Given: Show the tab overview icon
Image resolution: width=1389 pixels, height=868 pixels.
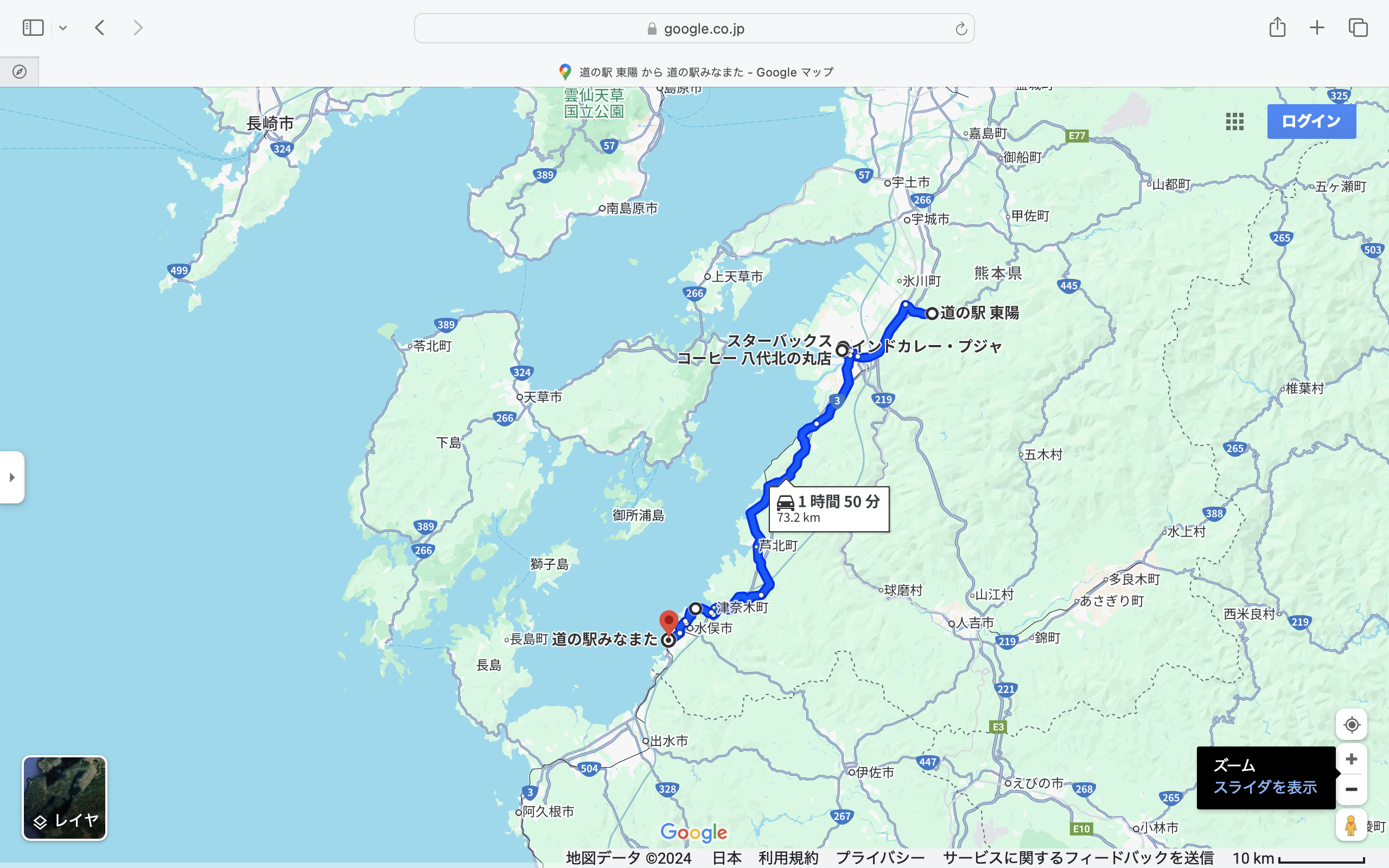Looking at the screenshot, I should (x=1358, y=28).
